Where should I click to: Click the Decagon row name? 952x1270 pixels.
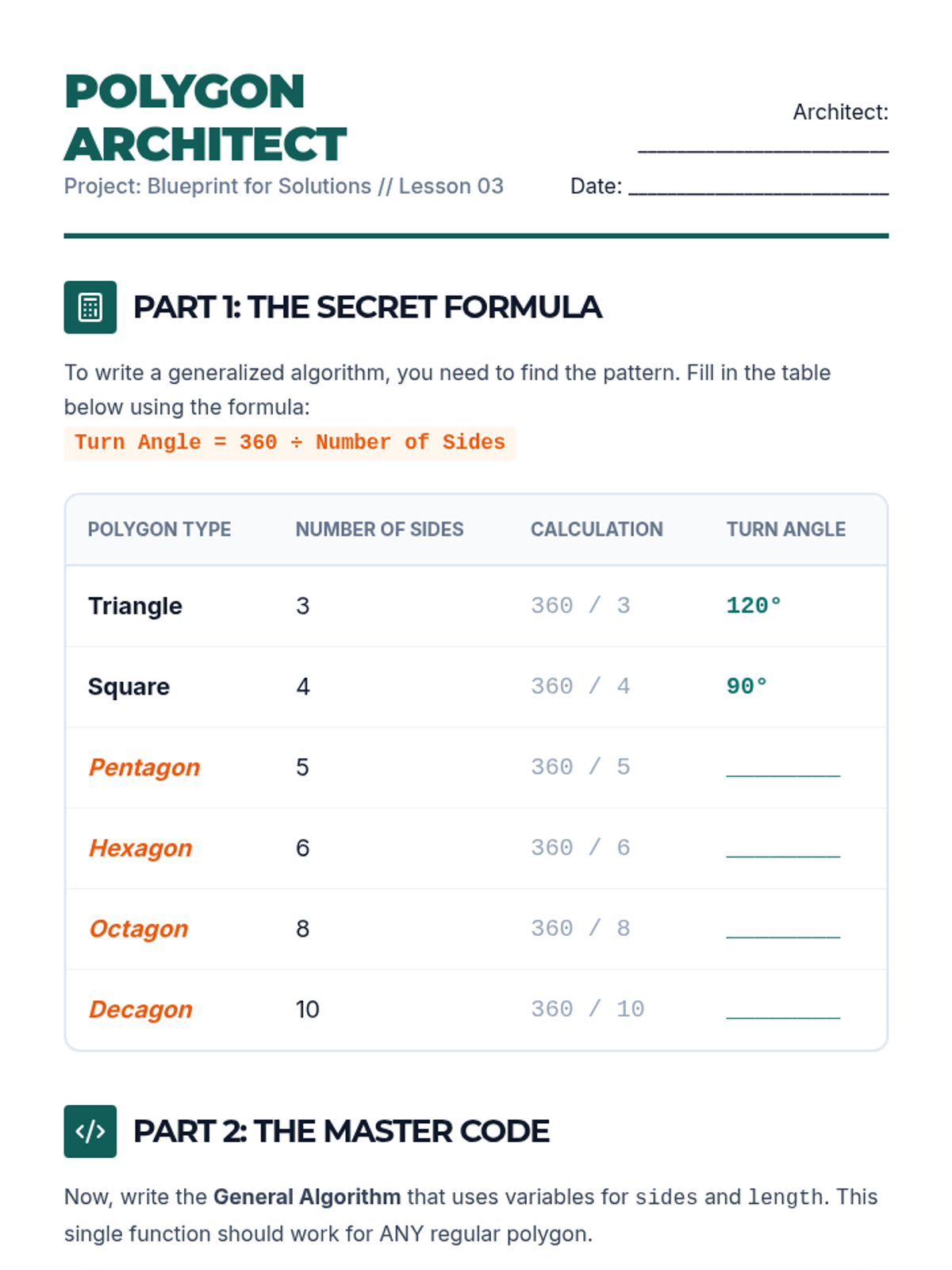[x=140, y=1009]
